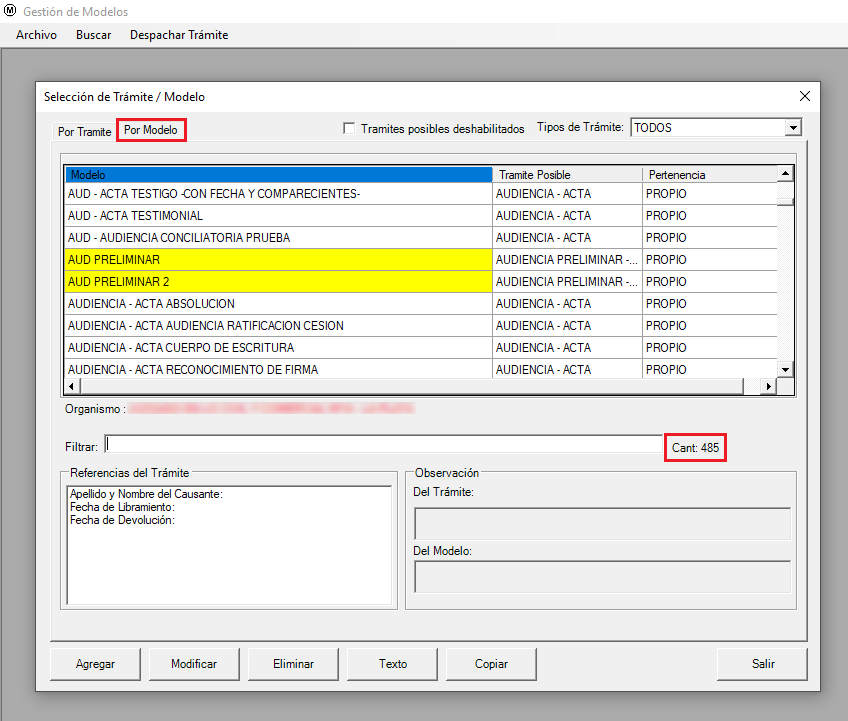The image size is (848, 721).
Task: Sort by the Tramite Posible column header
Action: pyautogui.click(x=566, y=175)
